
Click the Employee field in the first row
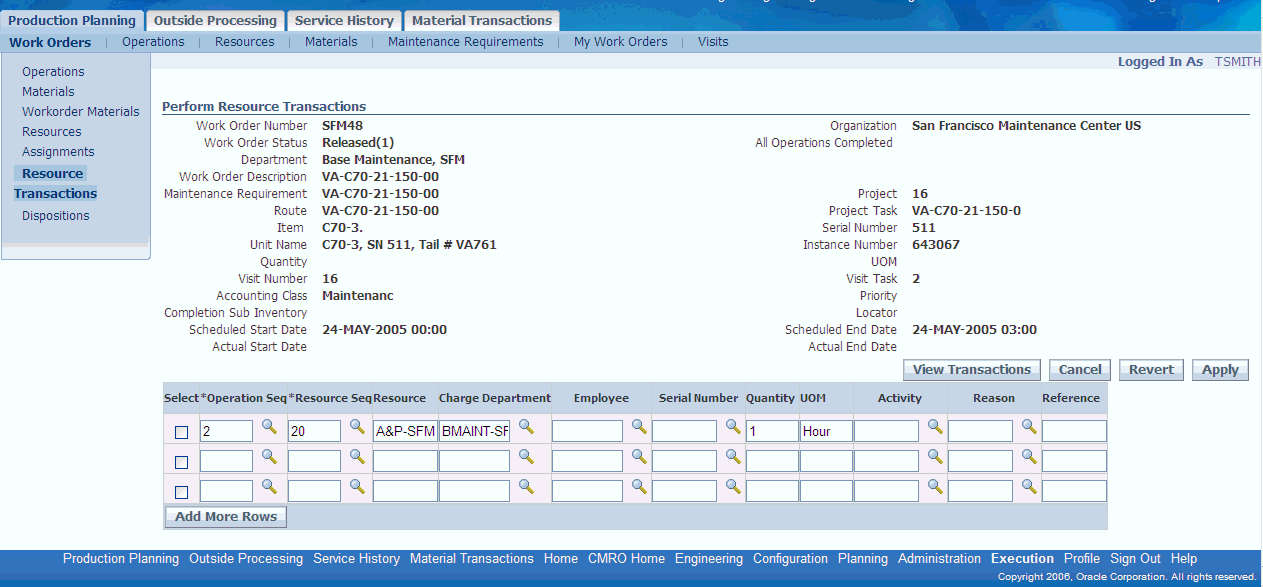pos(587,431)
